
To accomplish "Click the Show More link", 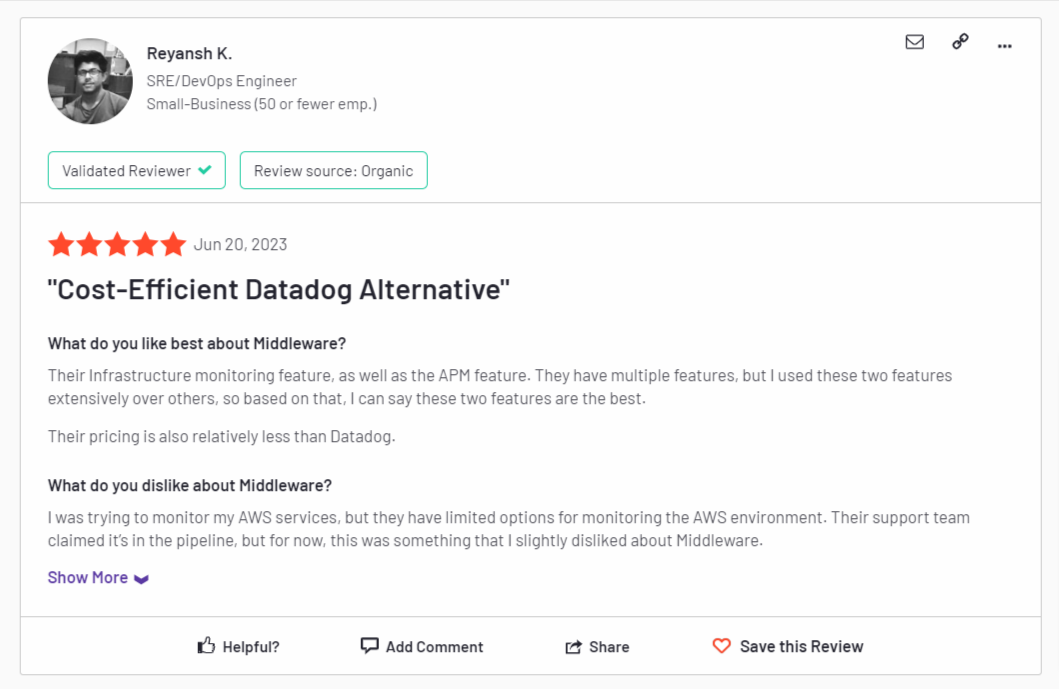I will [x=88, y=577].
